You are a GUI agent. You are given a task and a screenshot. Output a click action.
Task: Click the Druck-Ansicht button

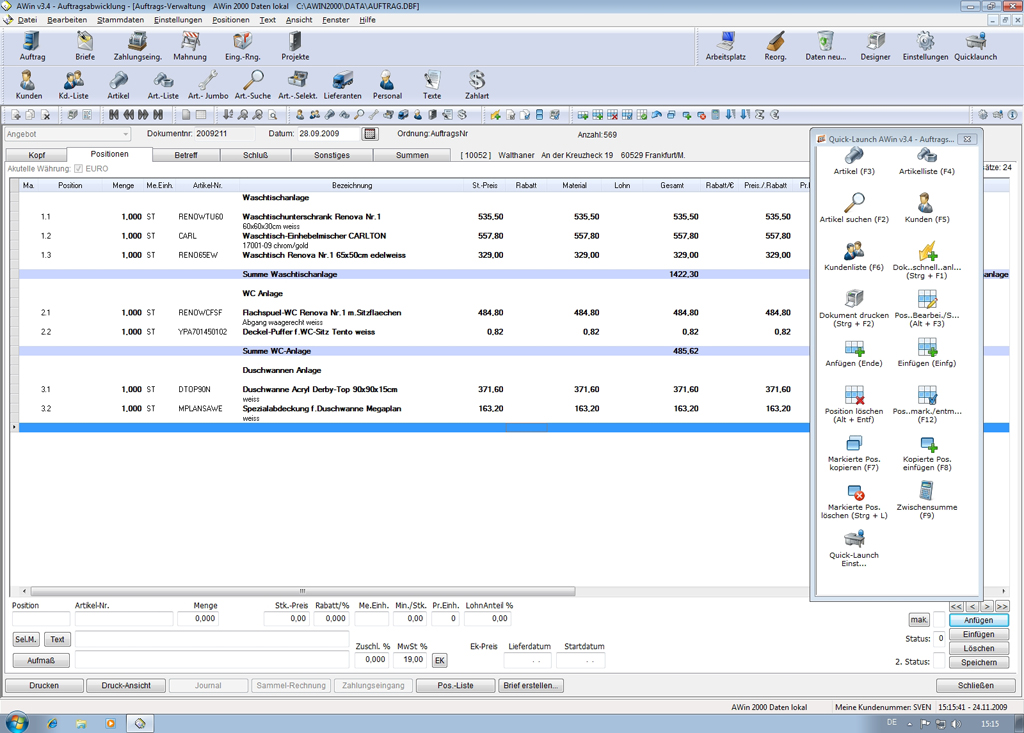(x=125, y=686)
